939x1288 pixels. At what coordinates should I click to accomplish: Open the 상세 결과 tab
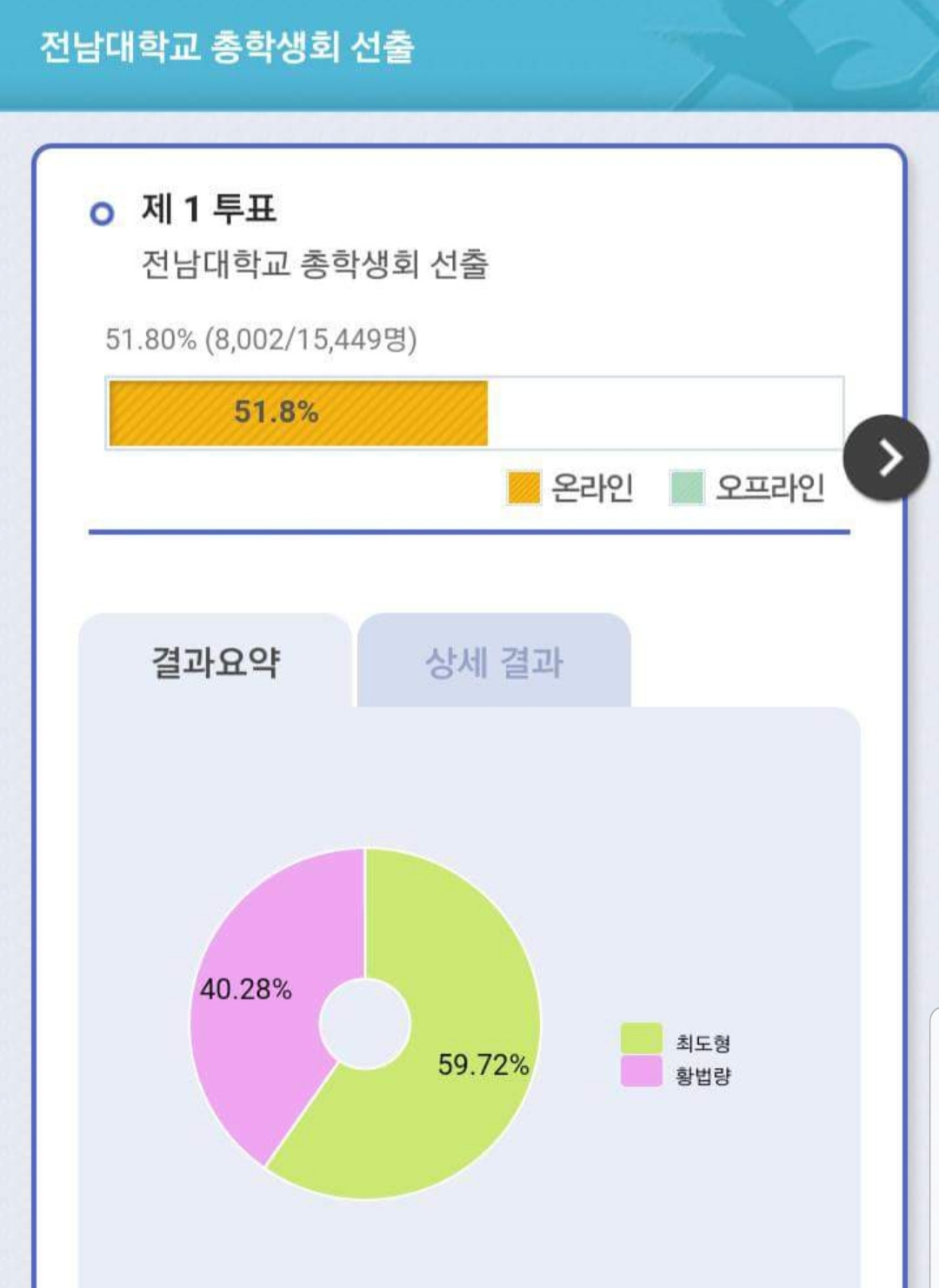click(494, 661)
